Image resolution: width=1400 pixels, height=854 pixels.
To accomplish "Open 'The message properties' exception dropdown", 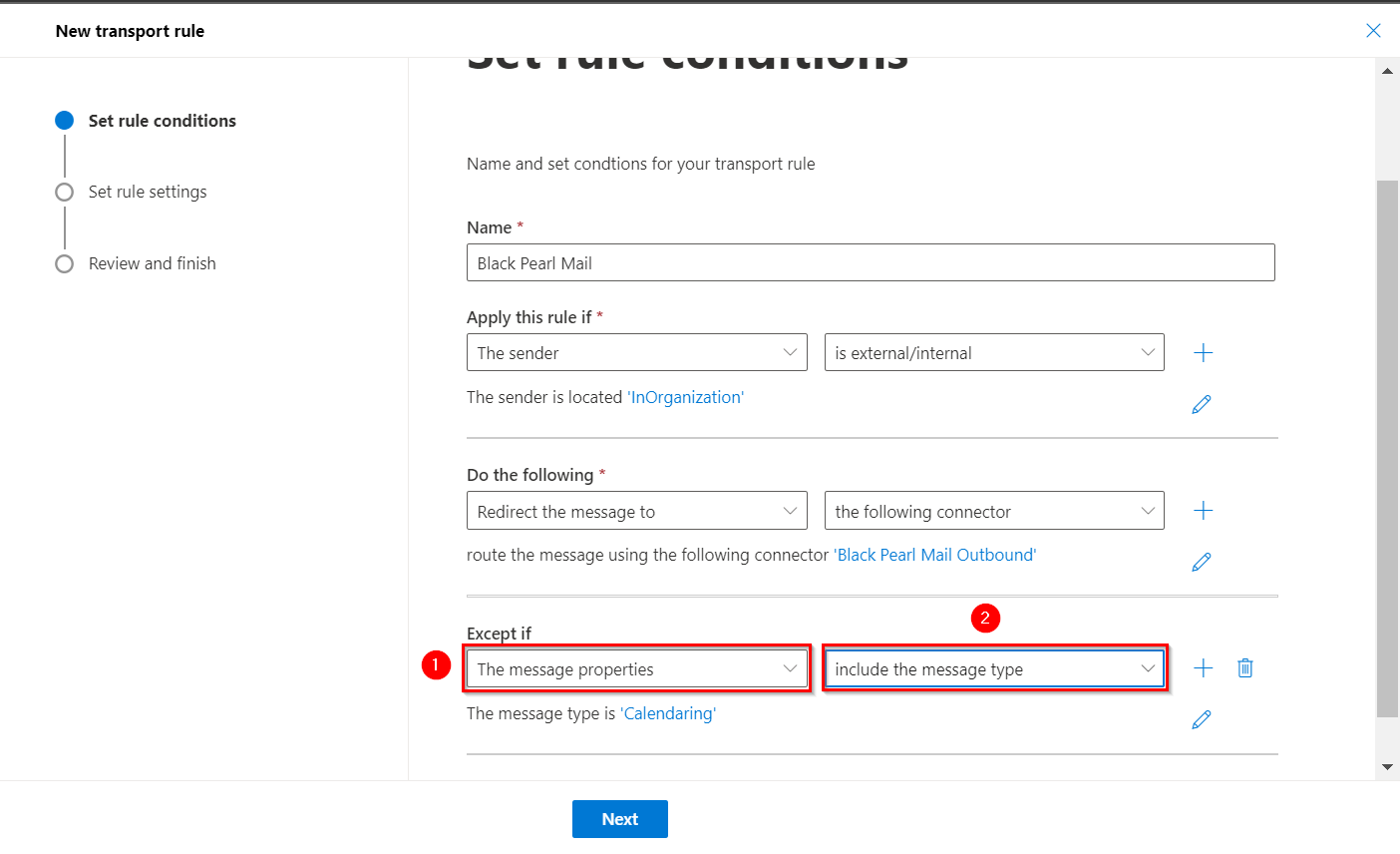I will 636,668.
